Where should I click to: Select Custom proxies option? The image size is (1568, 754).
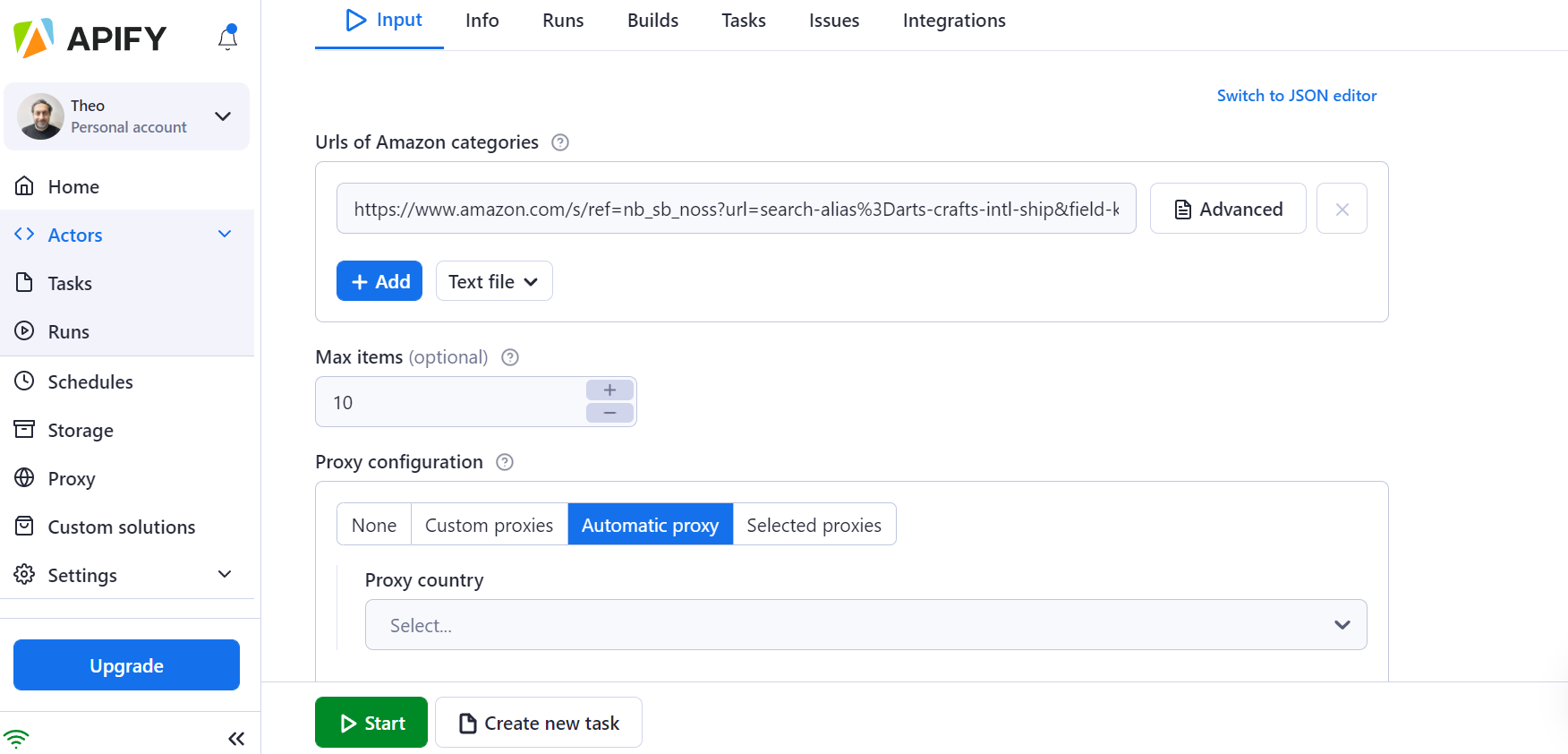coord(489,525)
